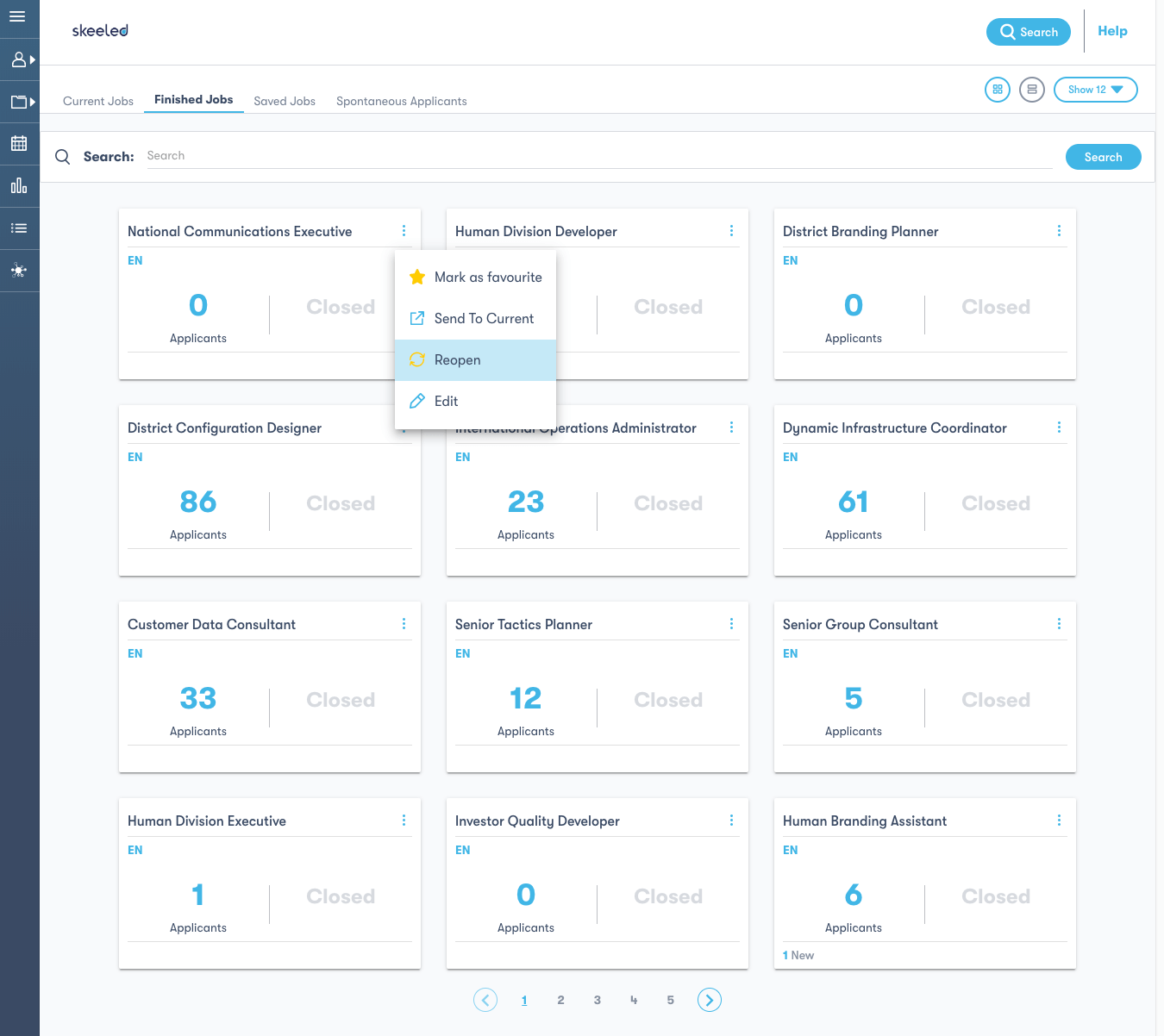Open the user profile sidebar icon

point(19,59)
